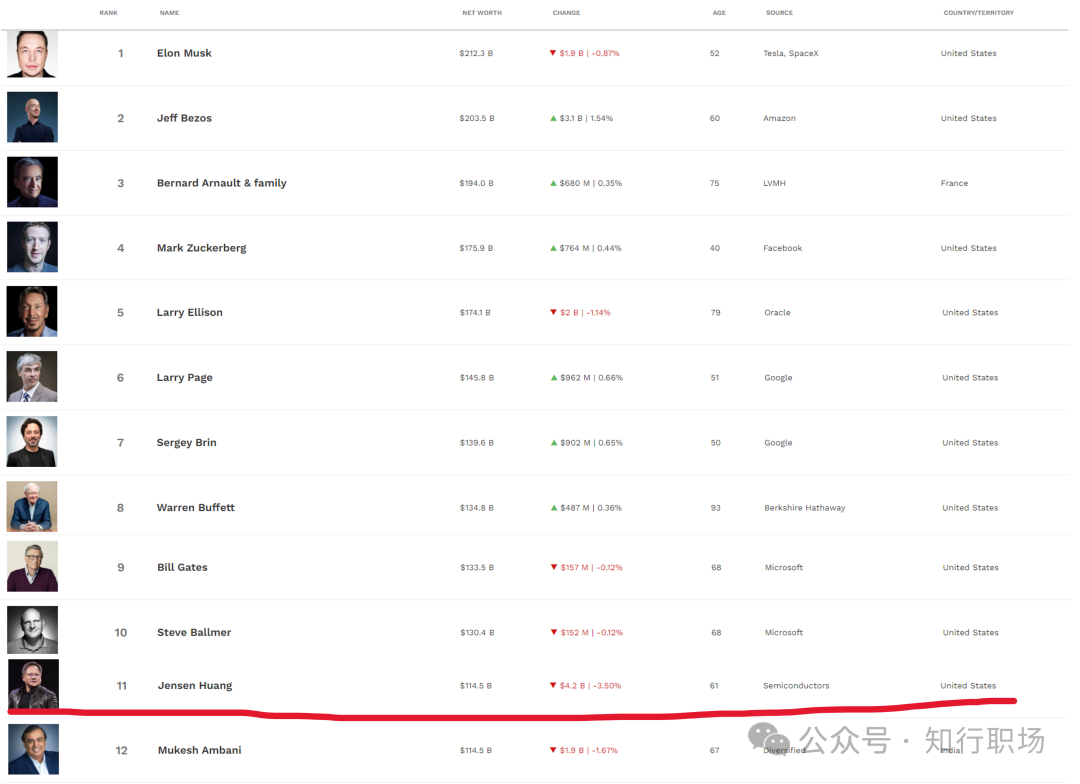The image size is (1080, 784).
Task: Open Sergey Brin's portrait photo
Action: tap(32, 442)
